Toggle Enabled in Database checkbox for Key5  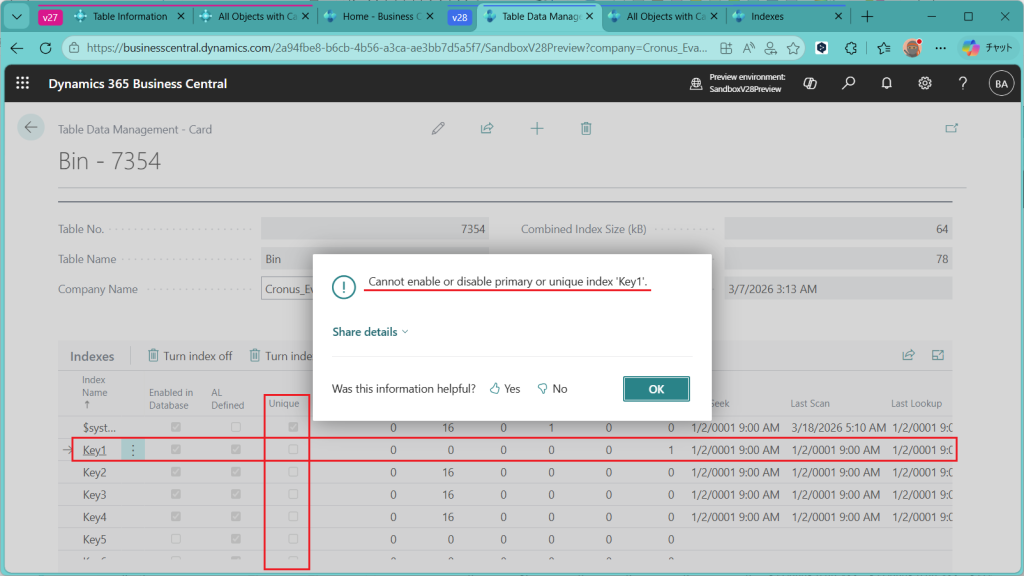175,539
